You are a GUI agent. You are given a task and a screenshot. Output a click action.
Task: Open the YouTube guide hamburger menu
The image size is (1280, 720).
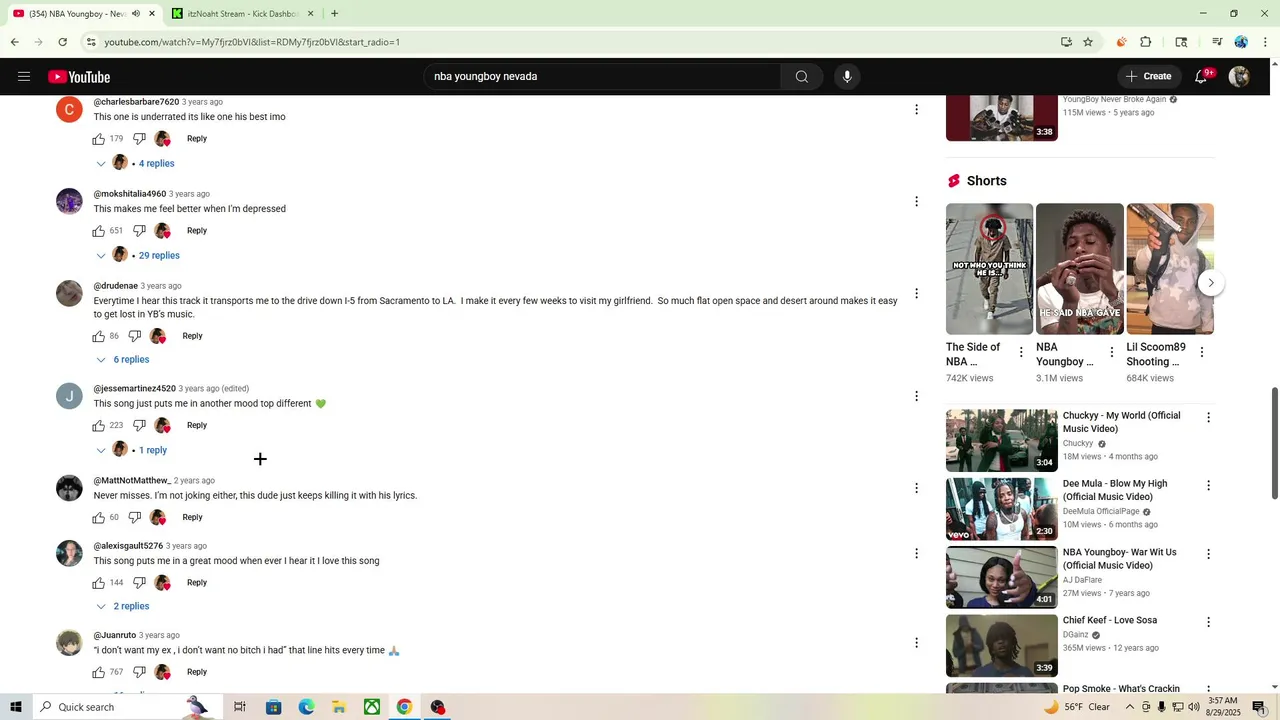point(24,77)
